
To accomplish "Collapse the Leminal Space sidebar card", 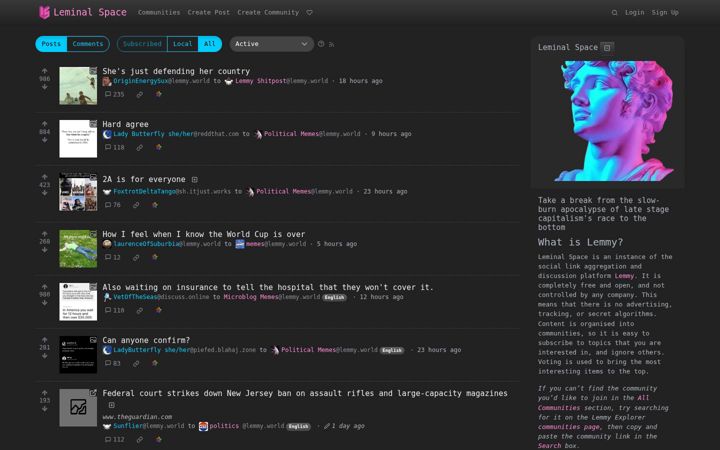I will [607, 47].
